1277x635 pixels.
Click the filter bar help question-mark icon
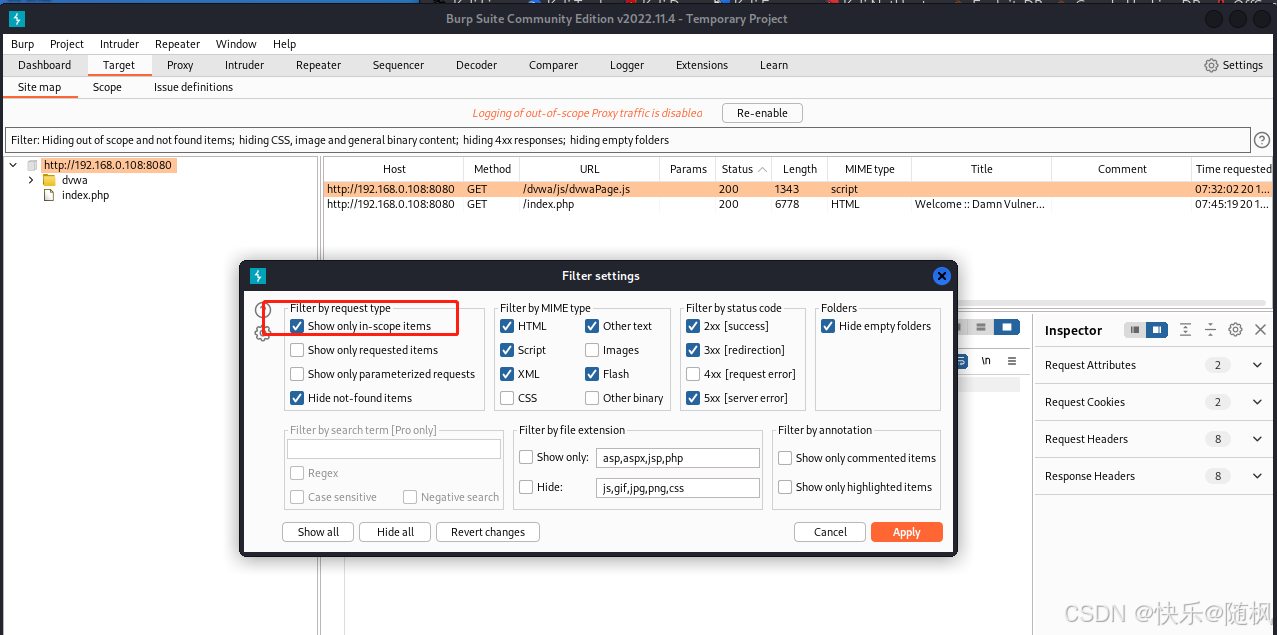(1262, 140)
